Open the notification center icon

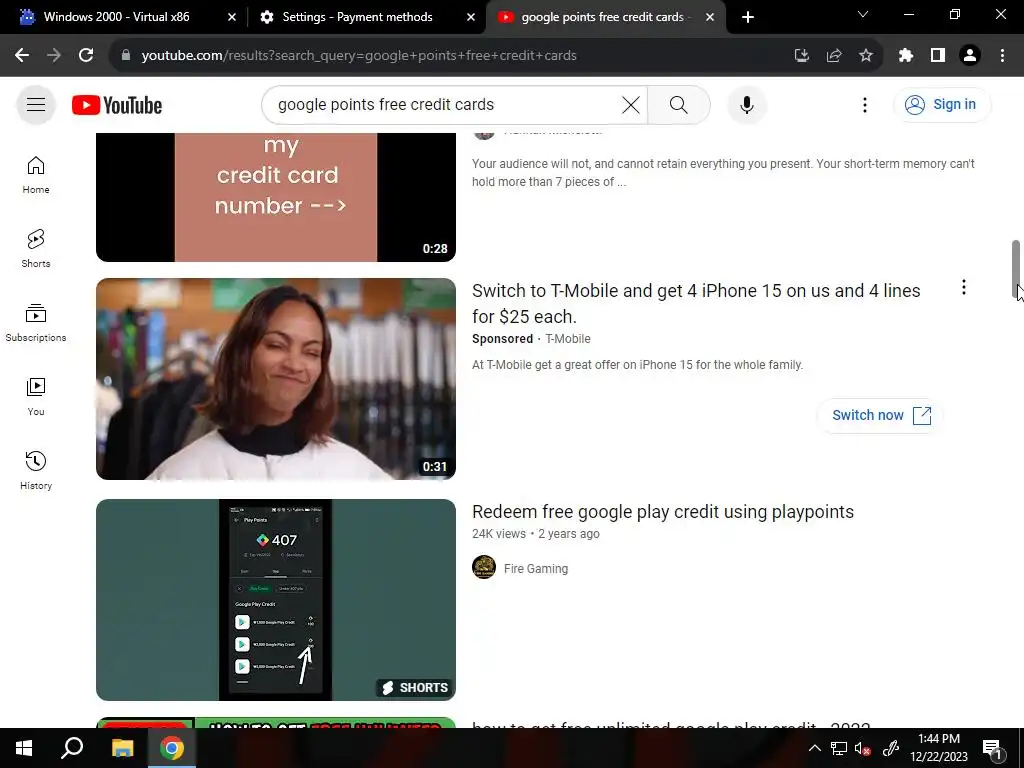click(992, 749)
